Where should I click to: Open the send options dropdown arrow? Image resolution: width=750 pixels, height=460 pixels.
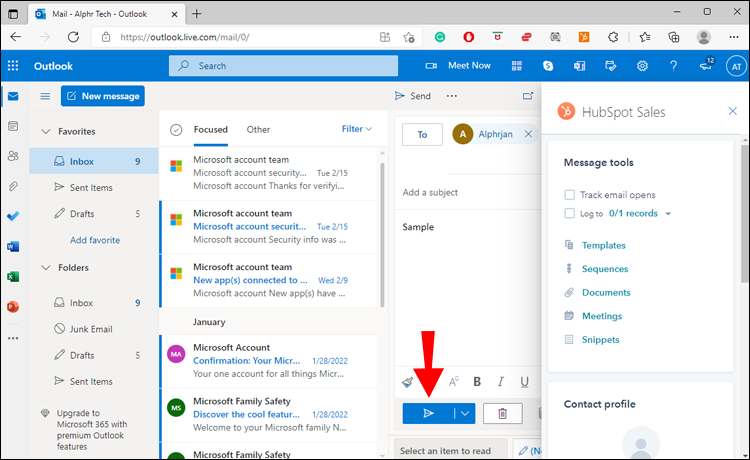click(465, 414)
